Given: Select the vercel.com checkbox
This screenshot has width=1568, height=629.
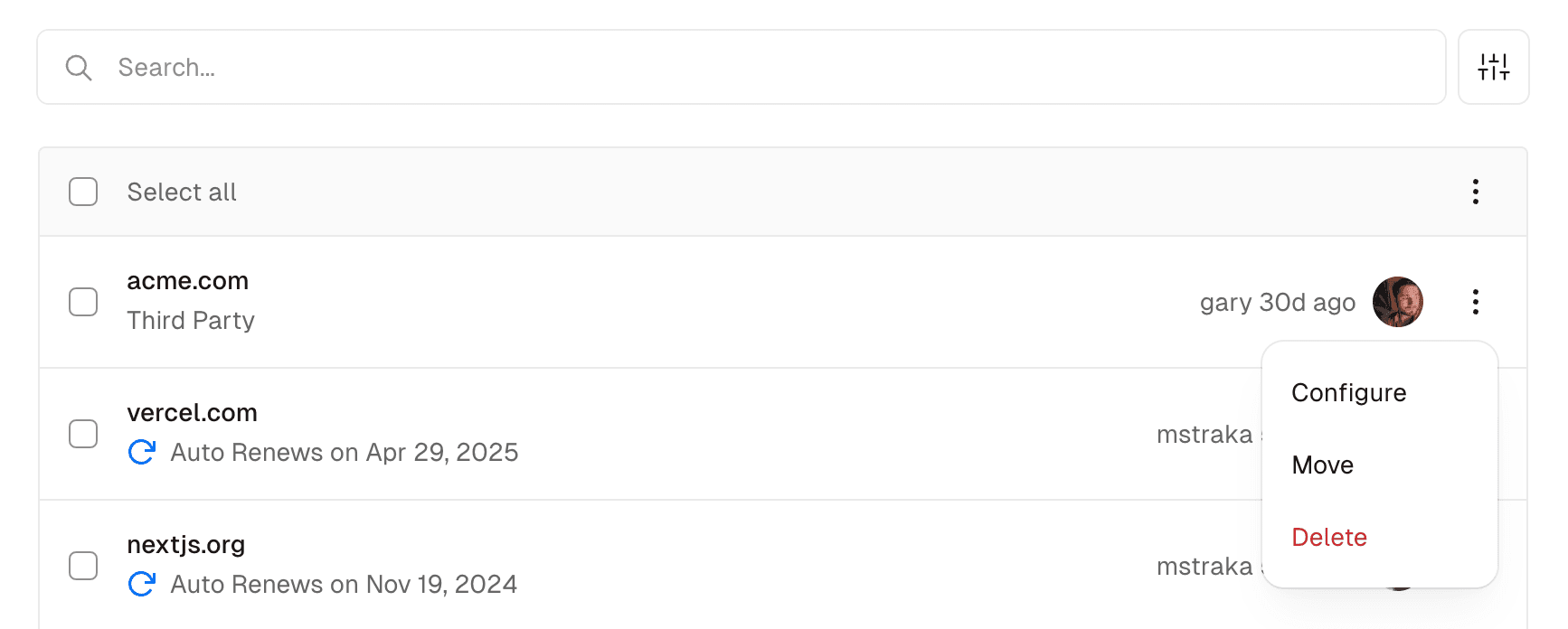Looking at the screenshot, I should point(83,434).
